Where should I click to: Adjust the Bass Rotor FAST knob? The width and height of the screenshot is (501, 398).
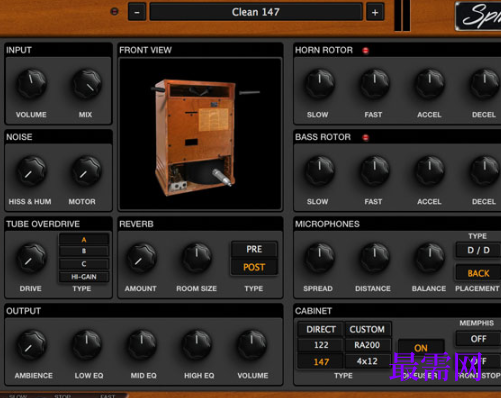[375, 171]
